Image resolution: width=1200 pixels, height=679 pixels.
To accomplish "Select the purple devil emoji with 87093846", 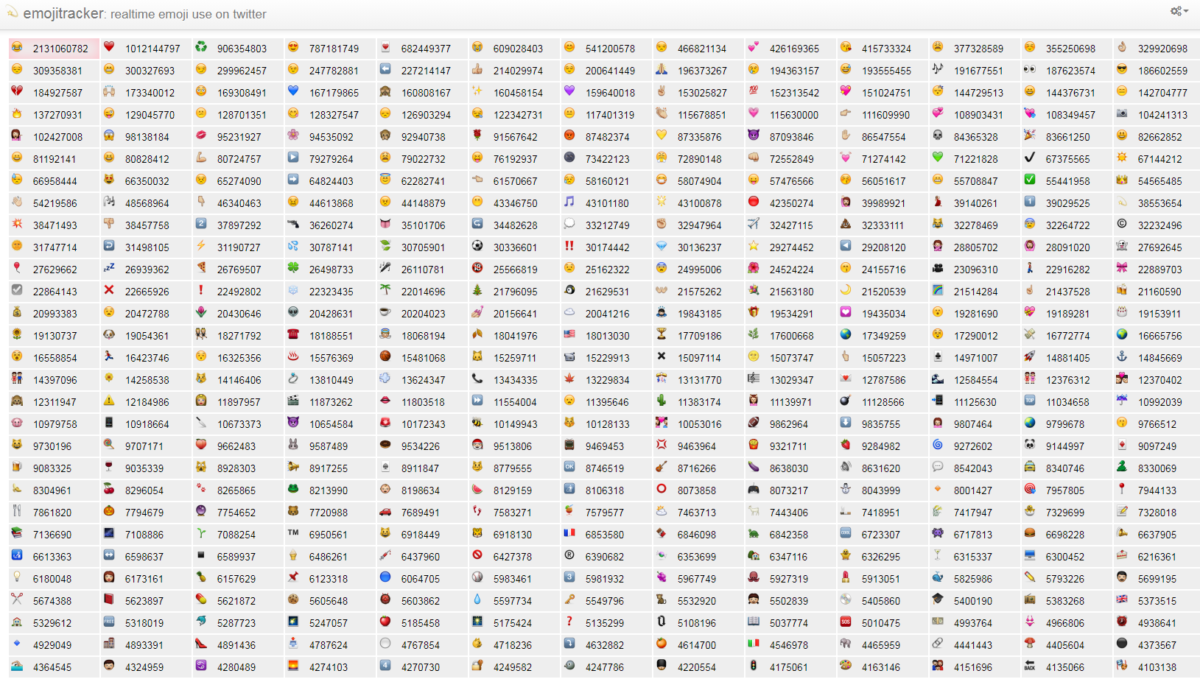I will tap(753, 136).
